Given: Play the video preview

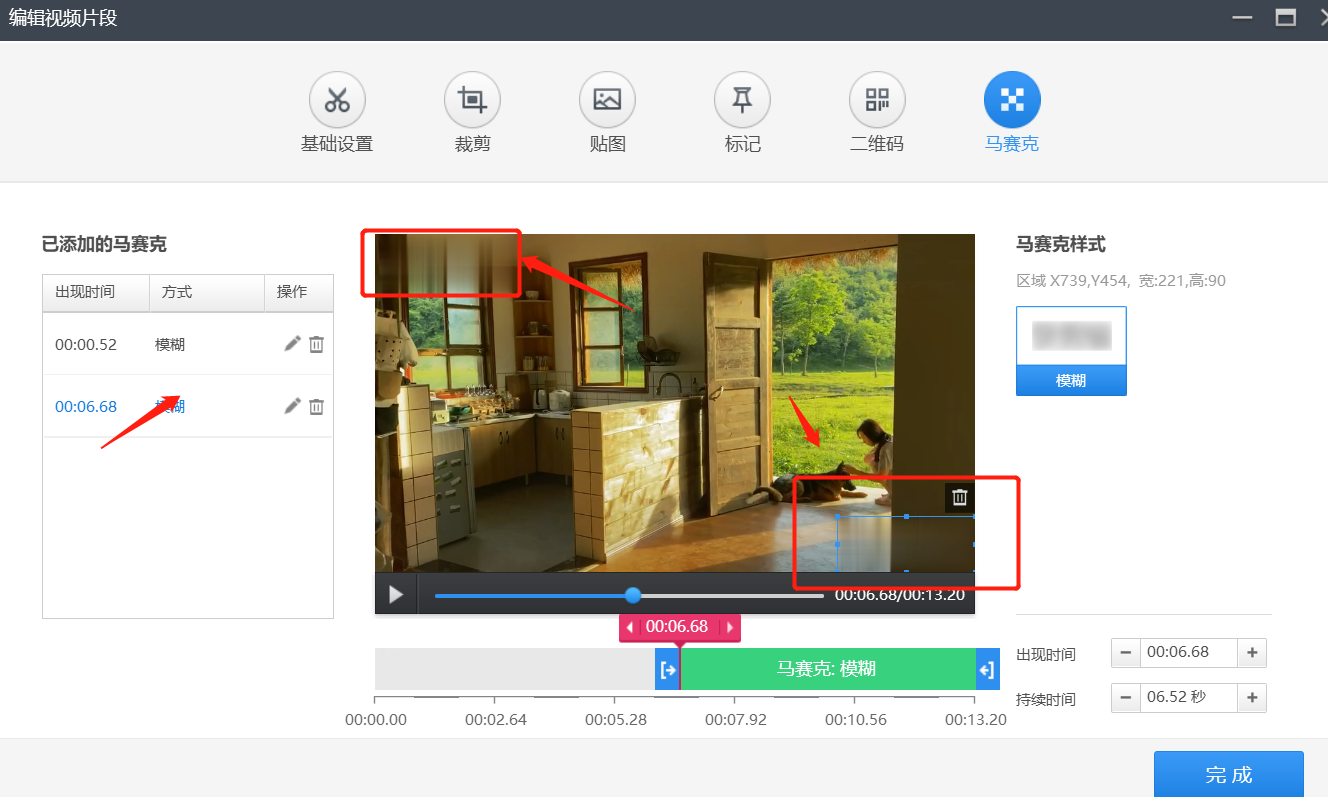Looking at the screenshot, I should [x=396, y=595].
